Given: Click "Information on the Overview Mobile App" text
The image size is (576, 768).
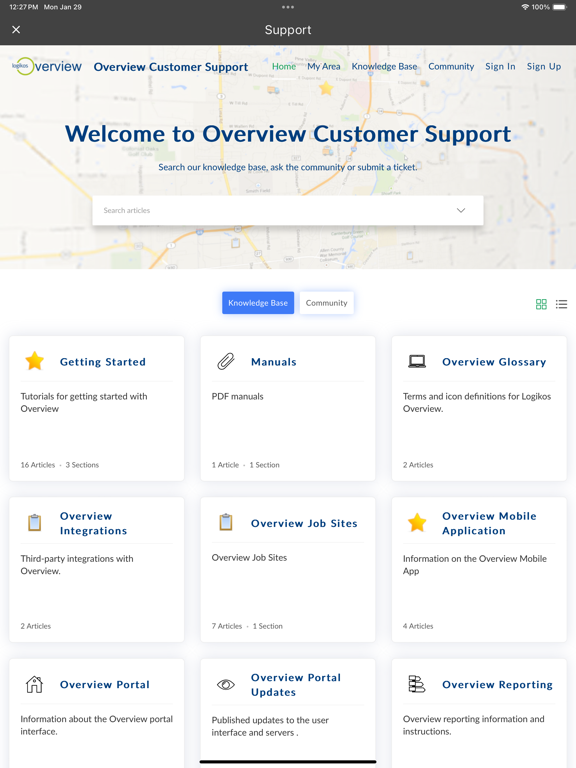Looking at the screenshot, I should [x=475, y=565].
